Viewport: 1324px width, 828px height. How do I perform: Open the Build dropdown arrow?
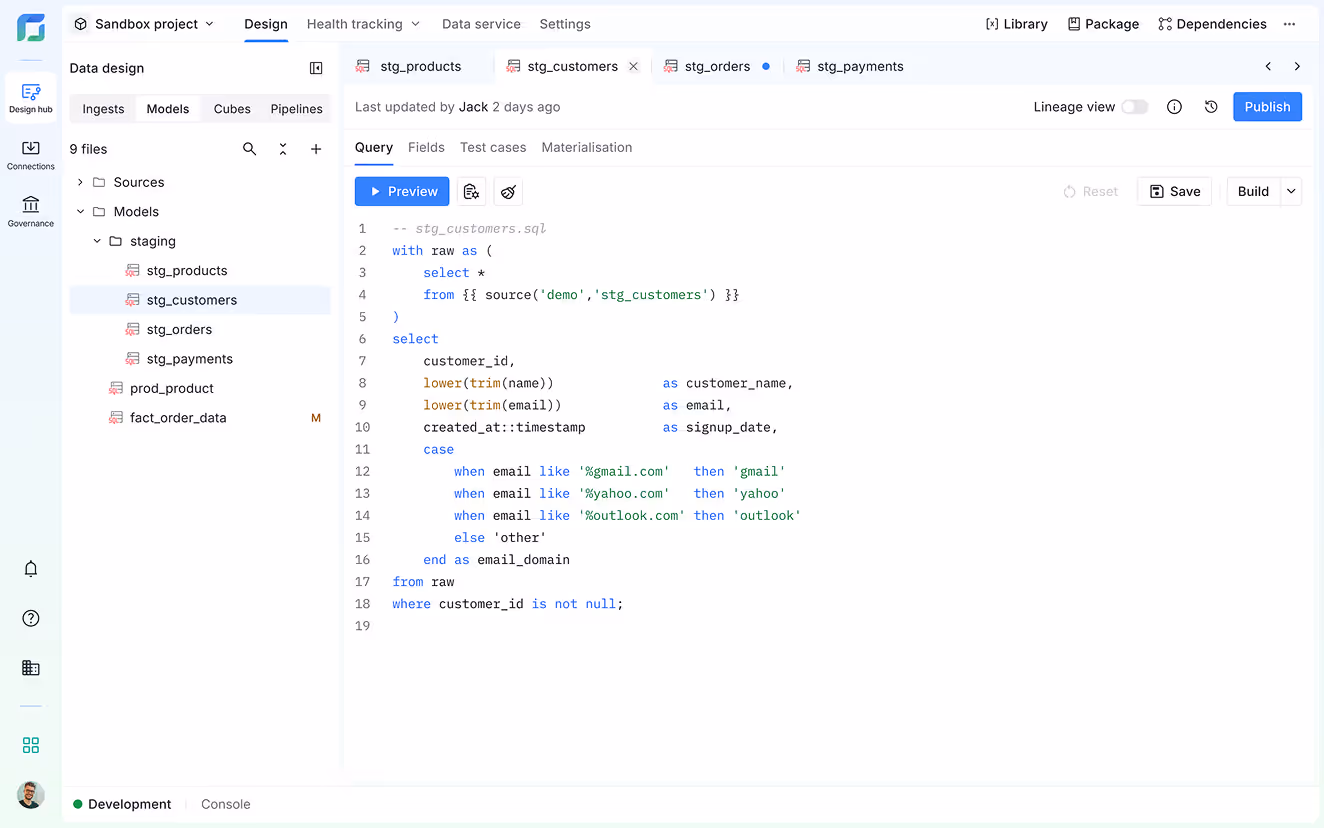[1291, 192]
